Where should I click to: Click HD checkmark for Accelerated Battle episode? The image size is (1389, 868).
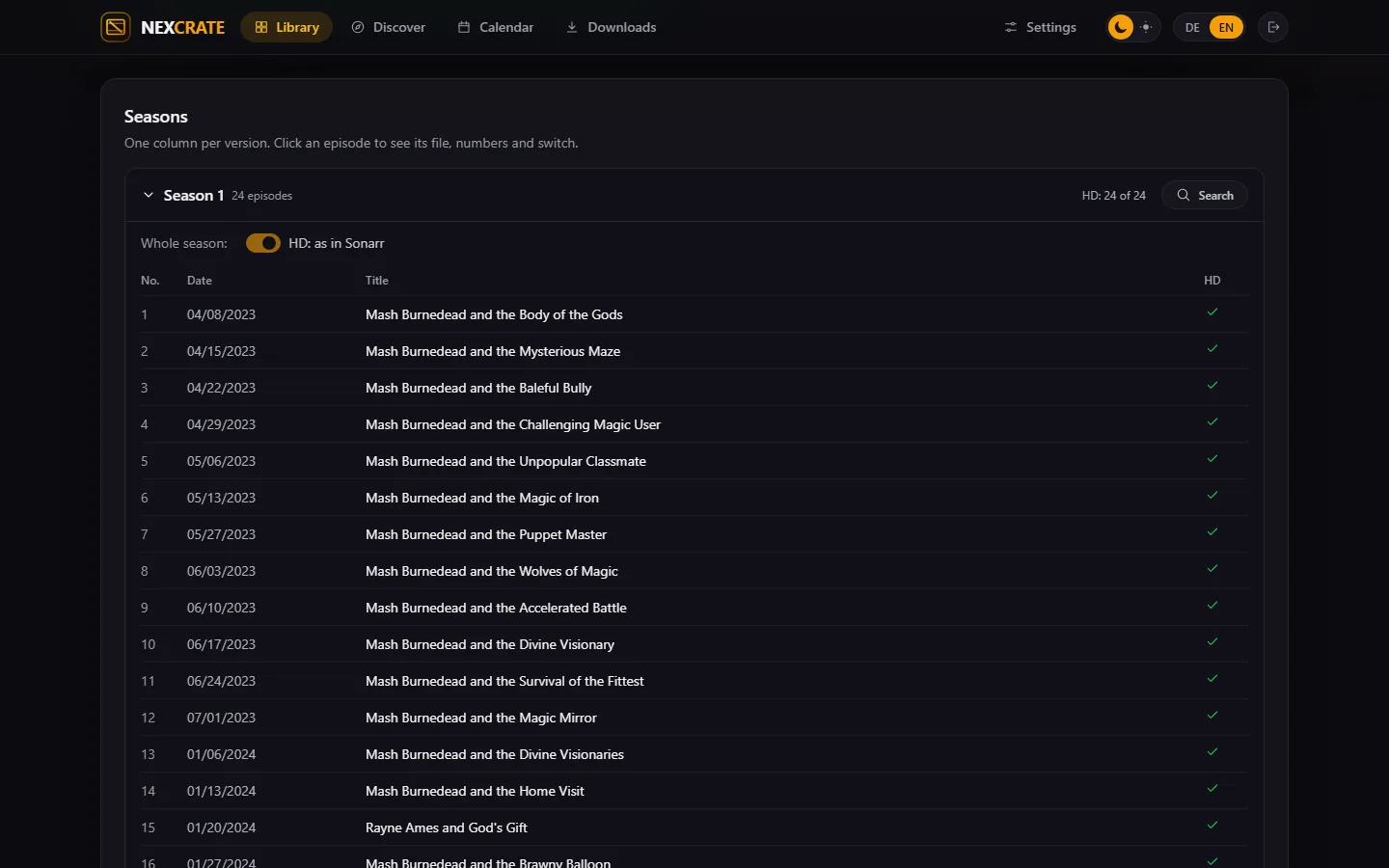pos(1212,606)
